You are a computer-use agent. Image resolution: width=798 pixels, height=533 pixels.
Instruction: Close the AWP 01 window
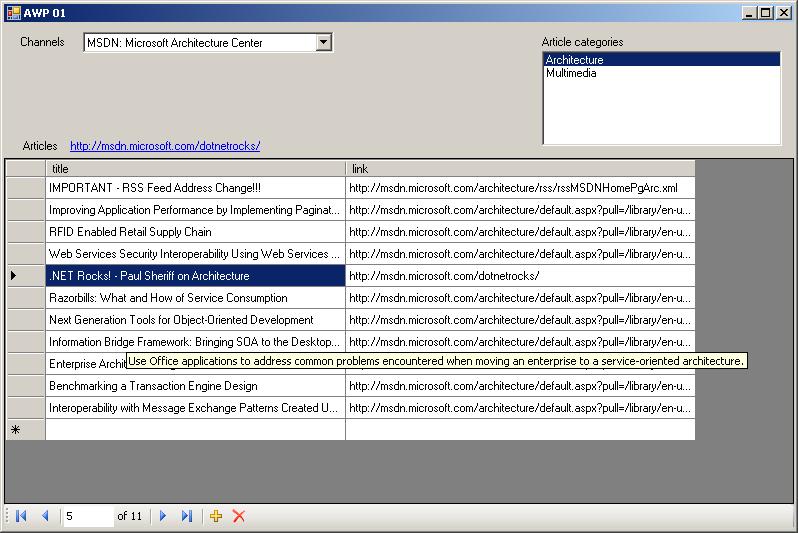[x=784, y=13]
